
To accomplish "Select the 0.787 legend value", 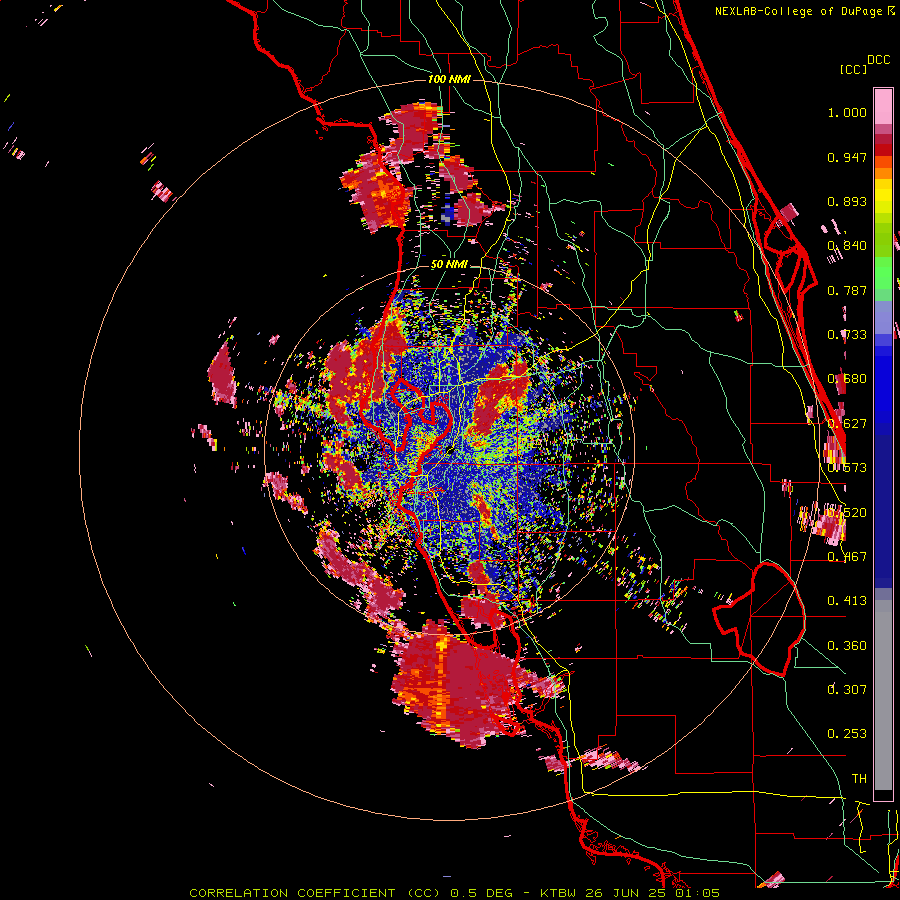I will tap(847, 290).
